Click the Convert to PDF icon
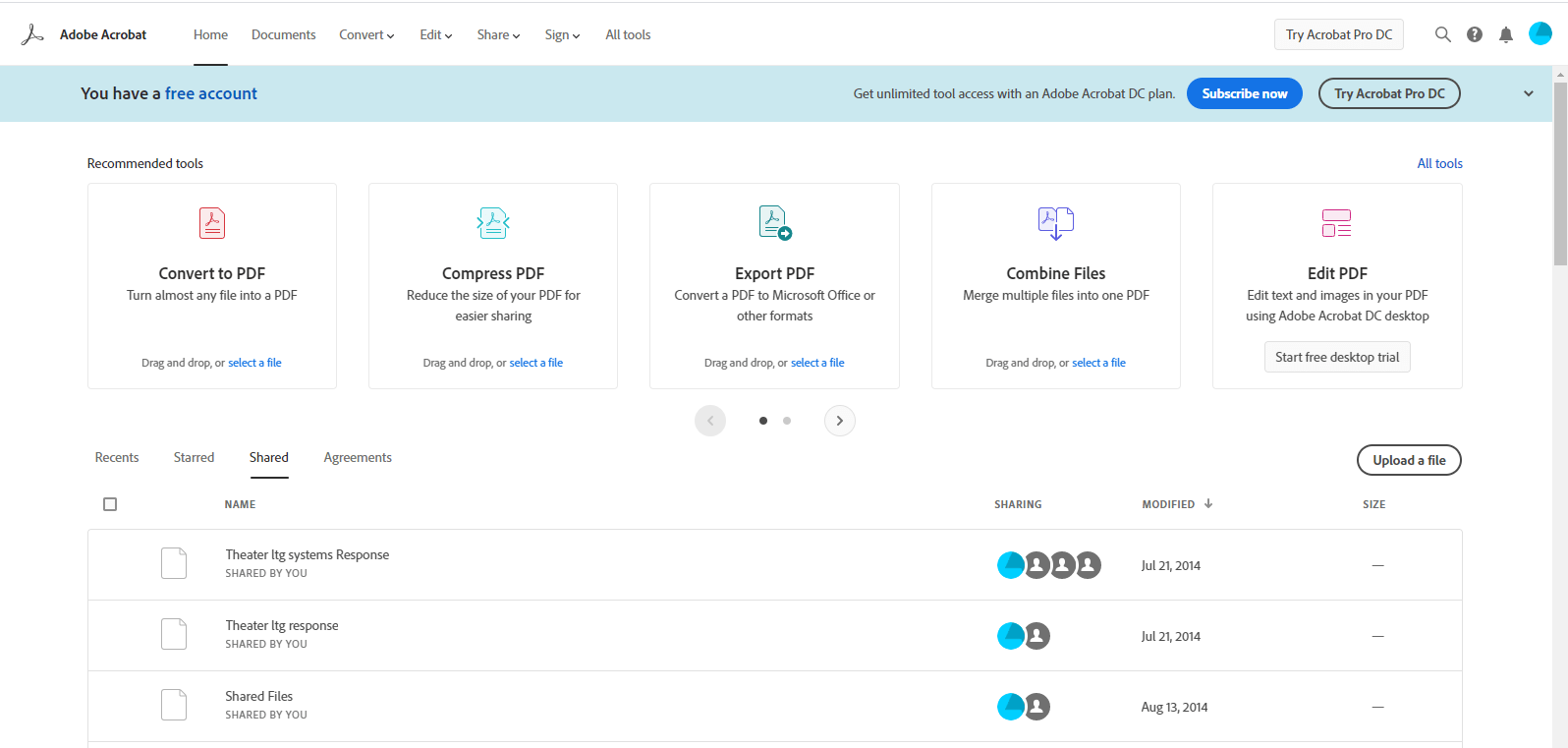This screenshot has height=748, width=1568. click(212, 223)
